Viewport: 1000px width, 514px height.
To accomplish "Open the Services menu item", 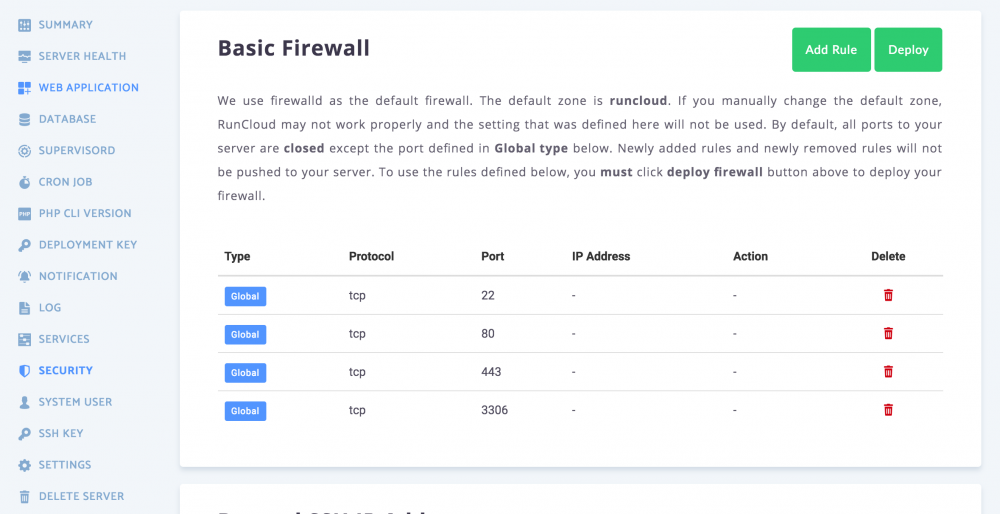I will coord(64,339).
